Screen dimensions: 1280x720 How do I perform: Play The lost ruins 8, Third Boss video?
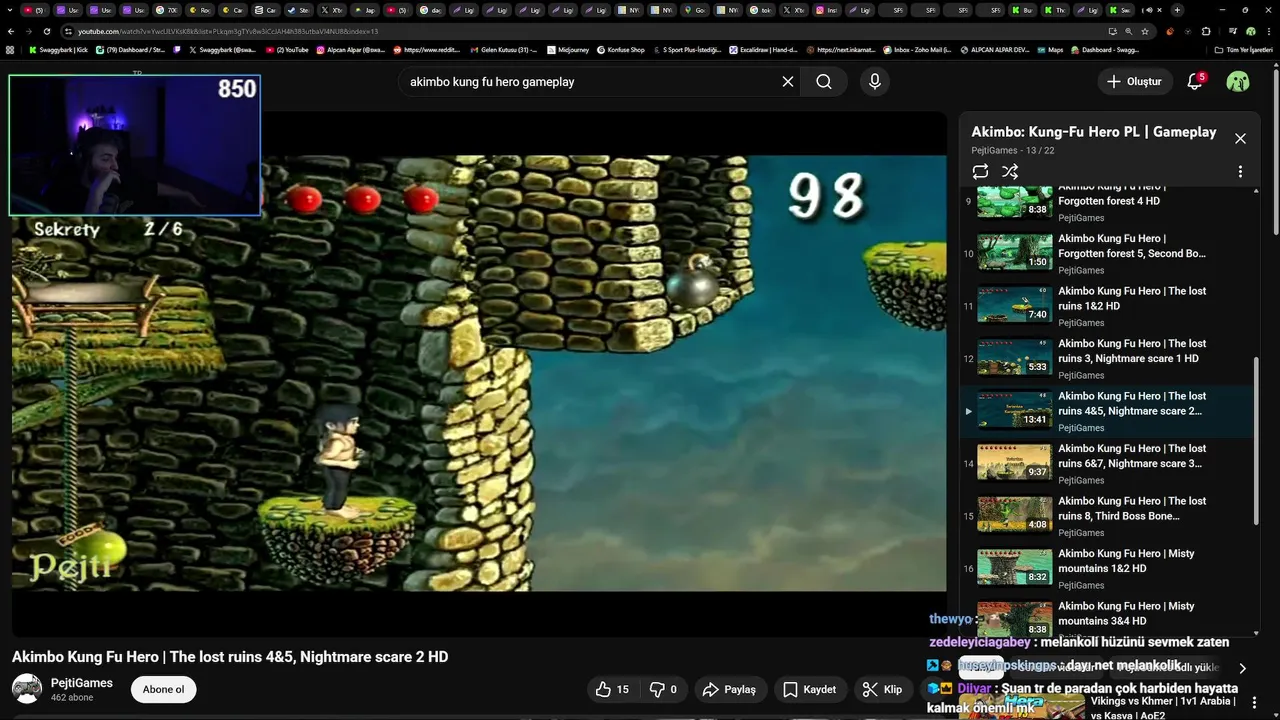coord(1106,516)
